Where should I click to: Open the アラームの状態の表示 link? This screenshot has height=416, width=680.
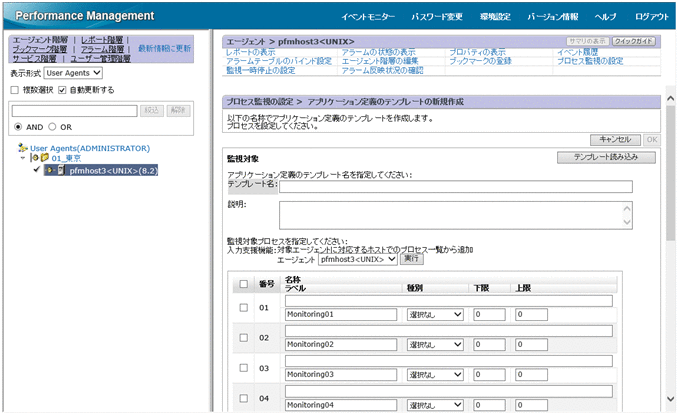[x=378, y=52]
